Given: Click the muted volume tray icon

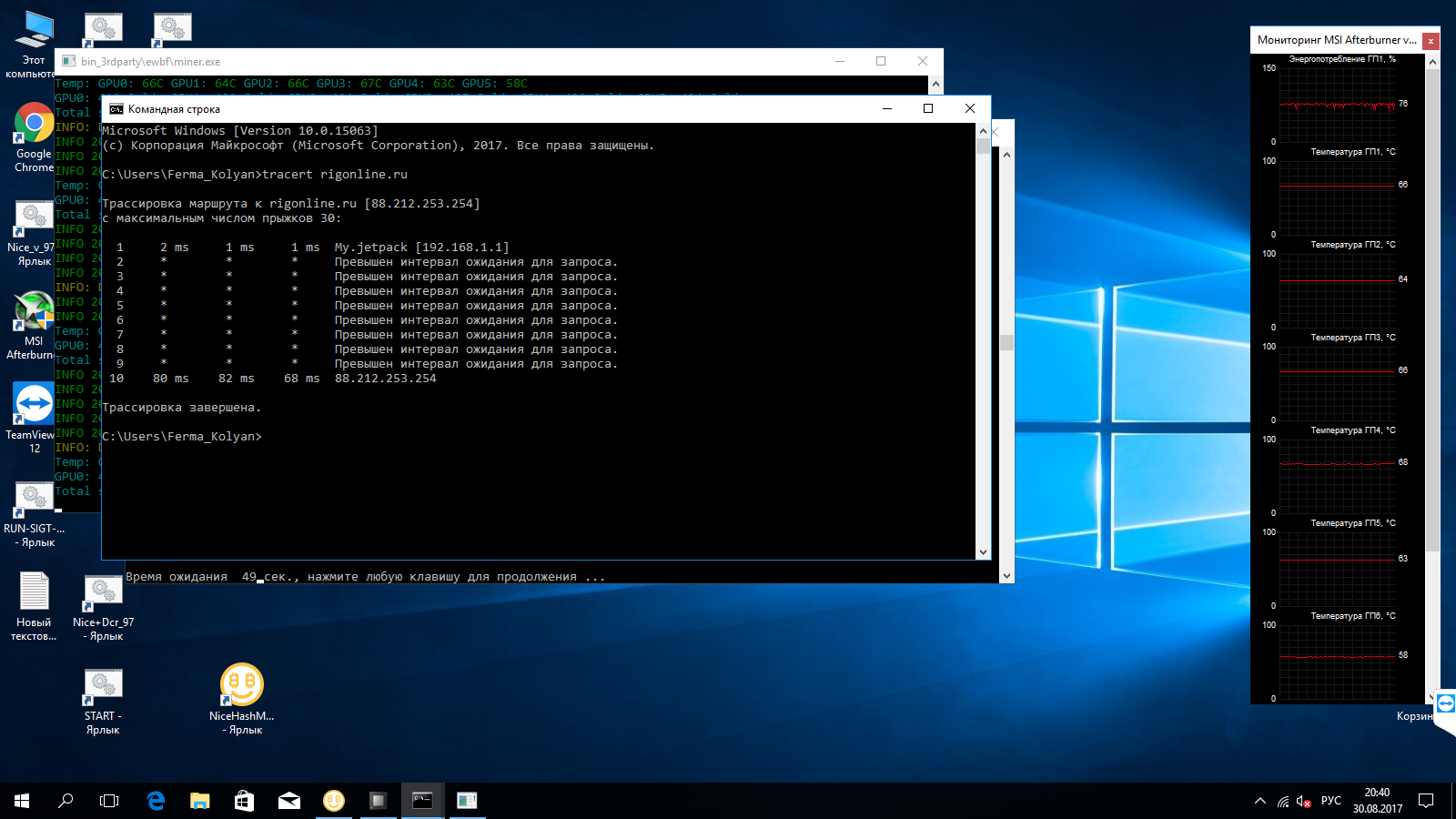Looking at the screenshot, I should 1304,801.
